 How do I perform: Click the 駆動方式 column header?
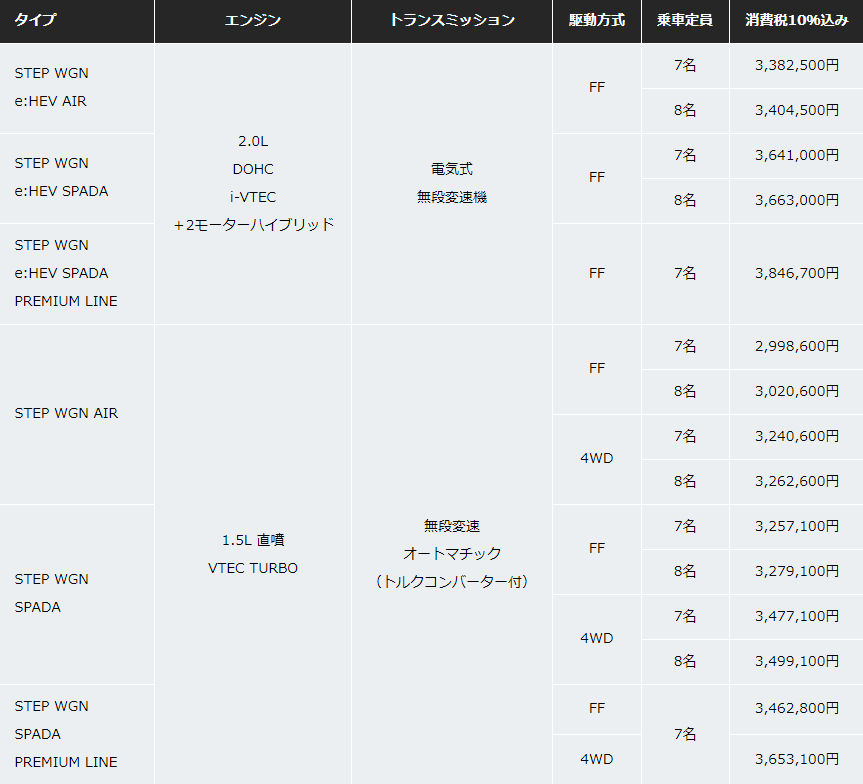596,20
